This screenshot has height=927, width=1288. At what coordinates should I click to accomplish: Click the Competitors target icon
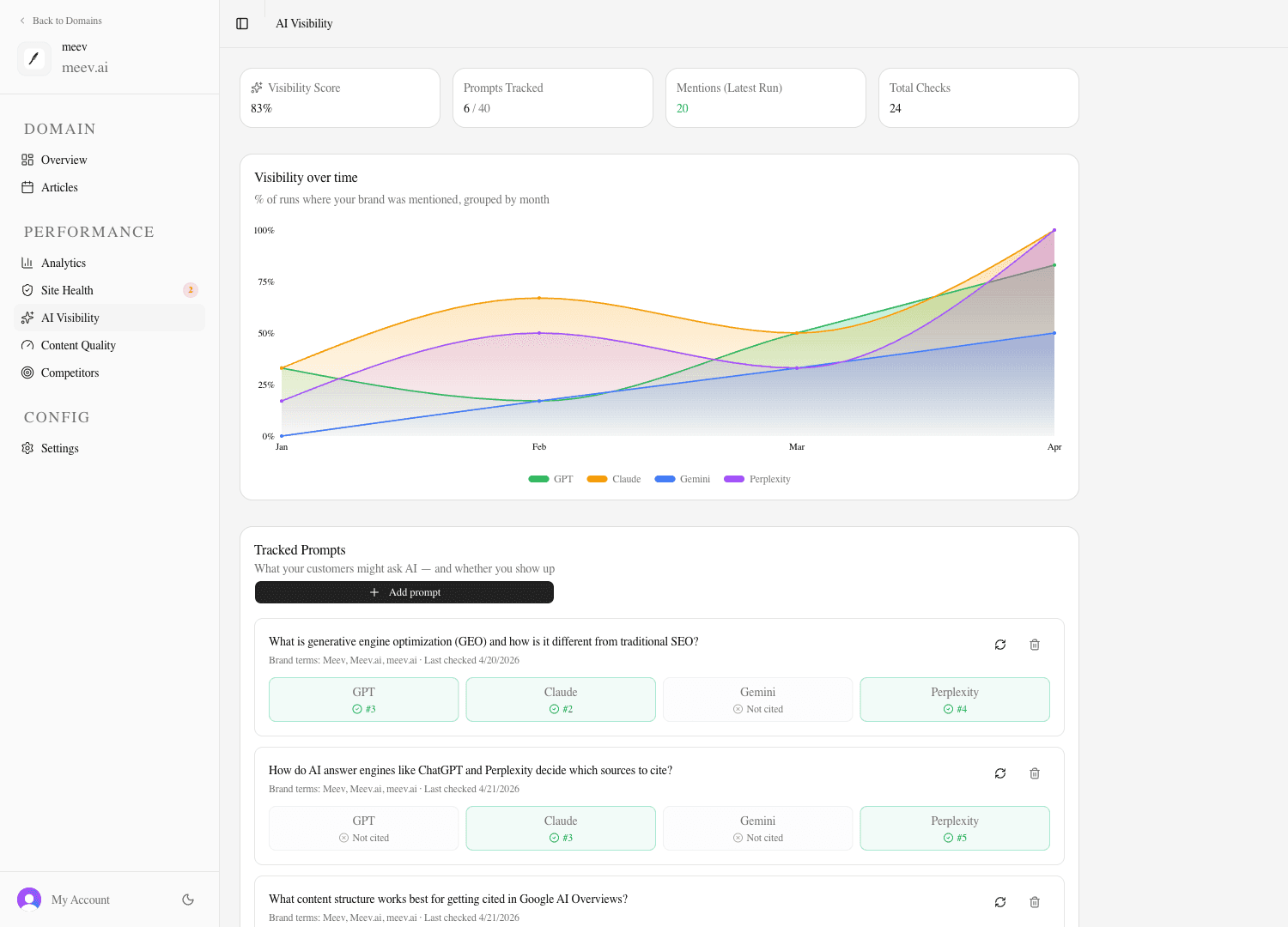tap(27, 373)
